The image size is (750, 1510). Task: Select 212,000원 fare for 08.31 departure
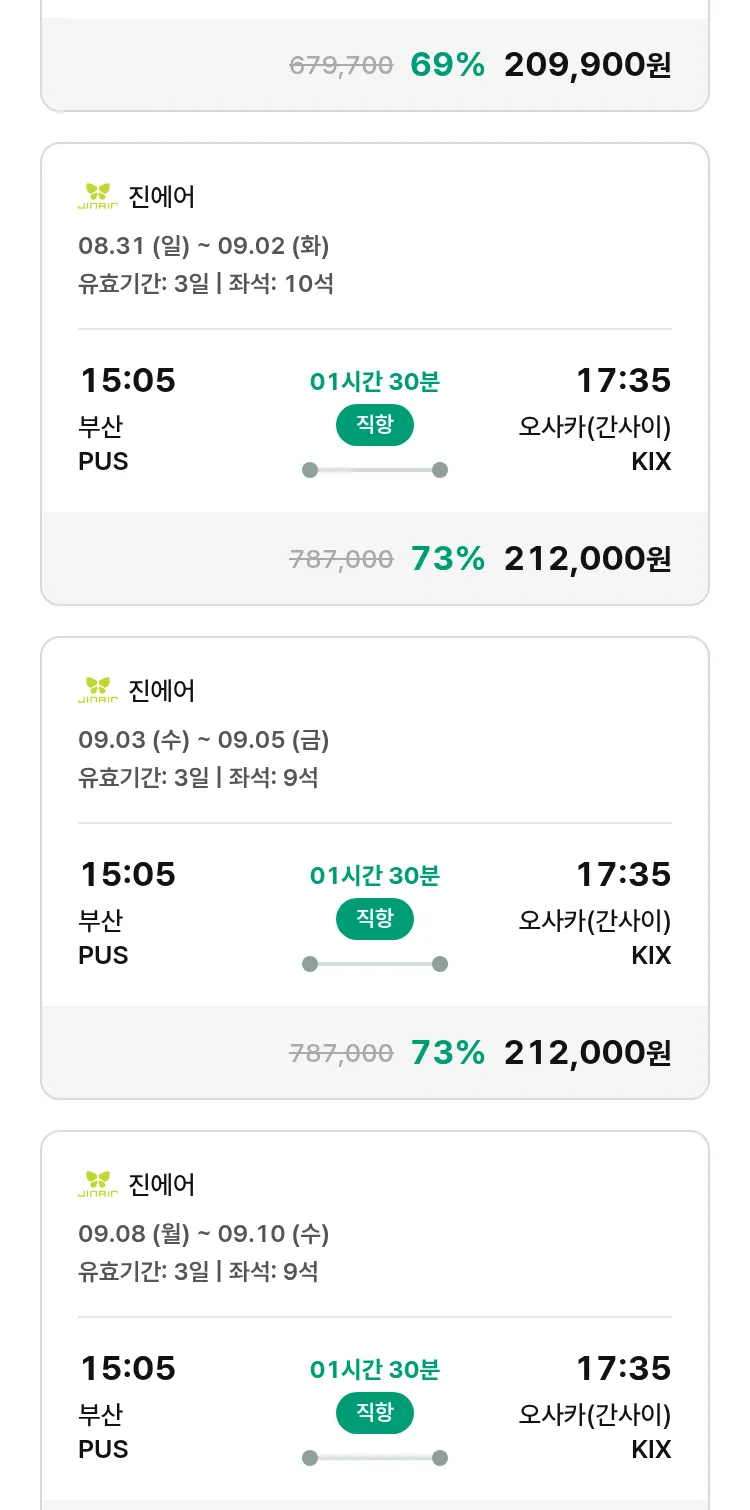click(x=587, y=559)
